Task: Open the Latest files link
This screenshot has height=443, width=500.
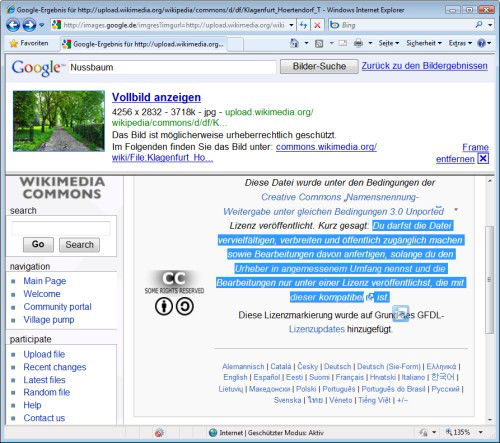Action: (x=44, y=380)
